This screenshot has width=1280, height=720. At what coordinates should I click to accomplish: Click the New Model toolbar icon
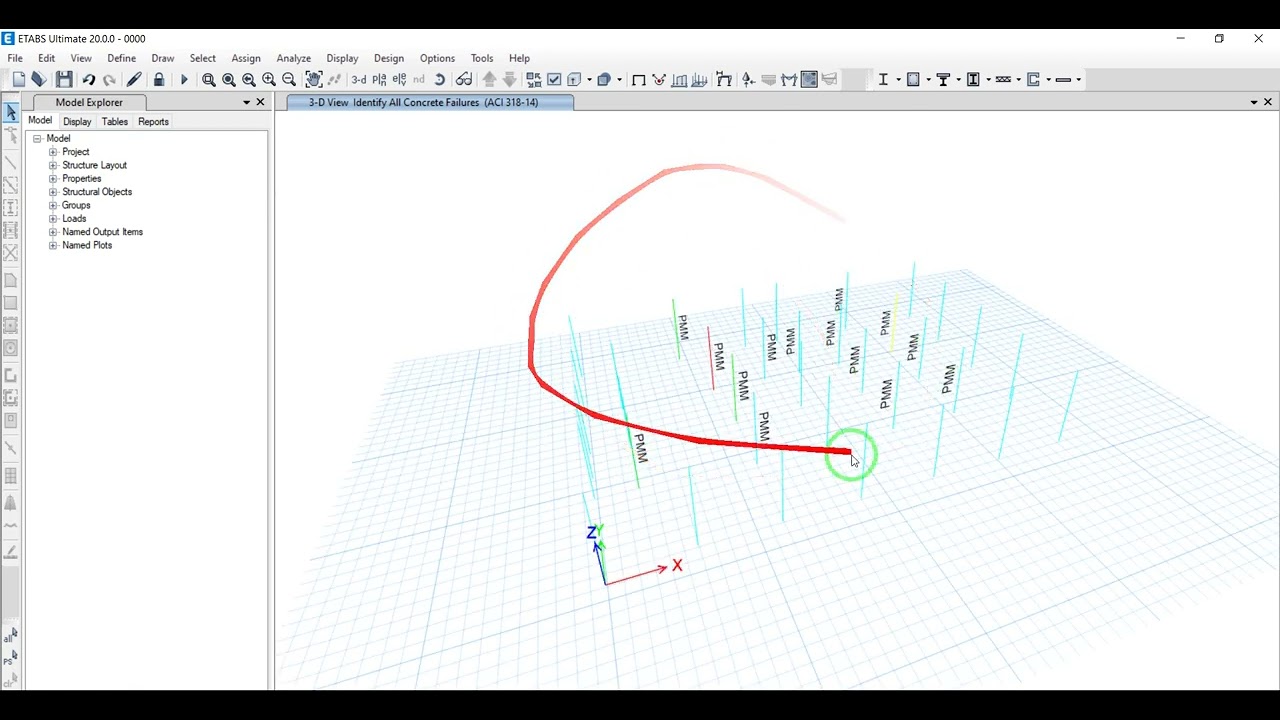click(18, 80)
